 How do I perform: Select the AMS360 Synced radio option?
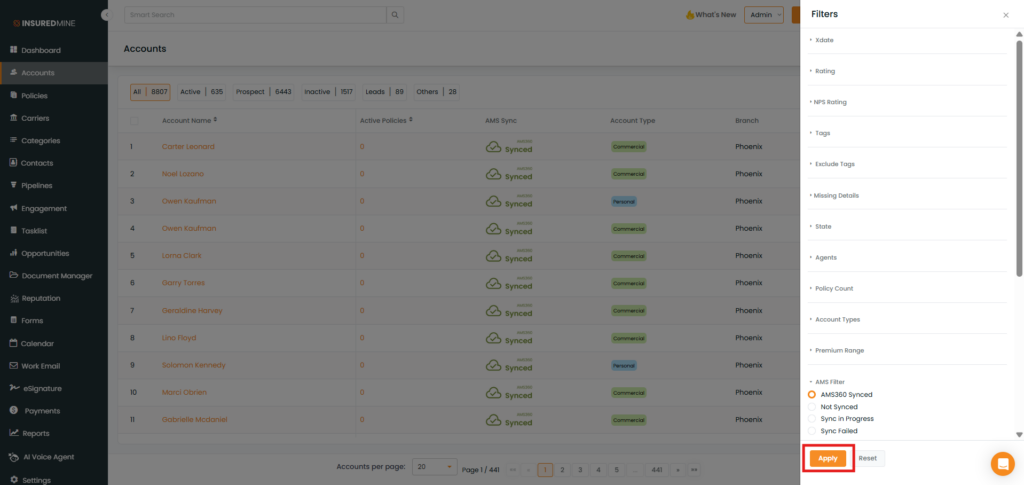click(x=812, y=395)
